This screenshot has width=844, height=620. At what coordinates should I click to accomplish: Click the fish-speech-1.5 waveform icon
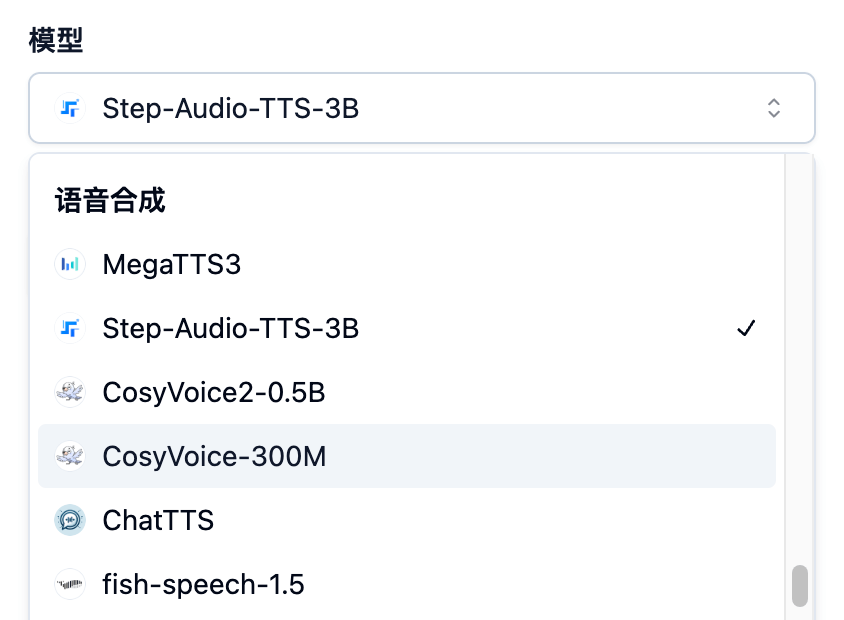69,584
